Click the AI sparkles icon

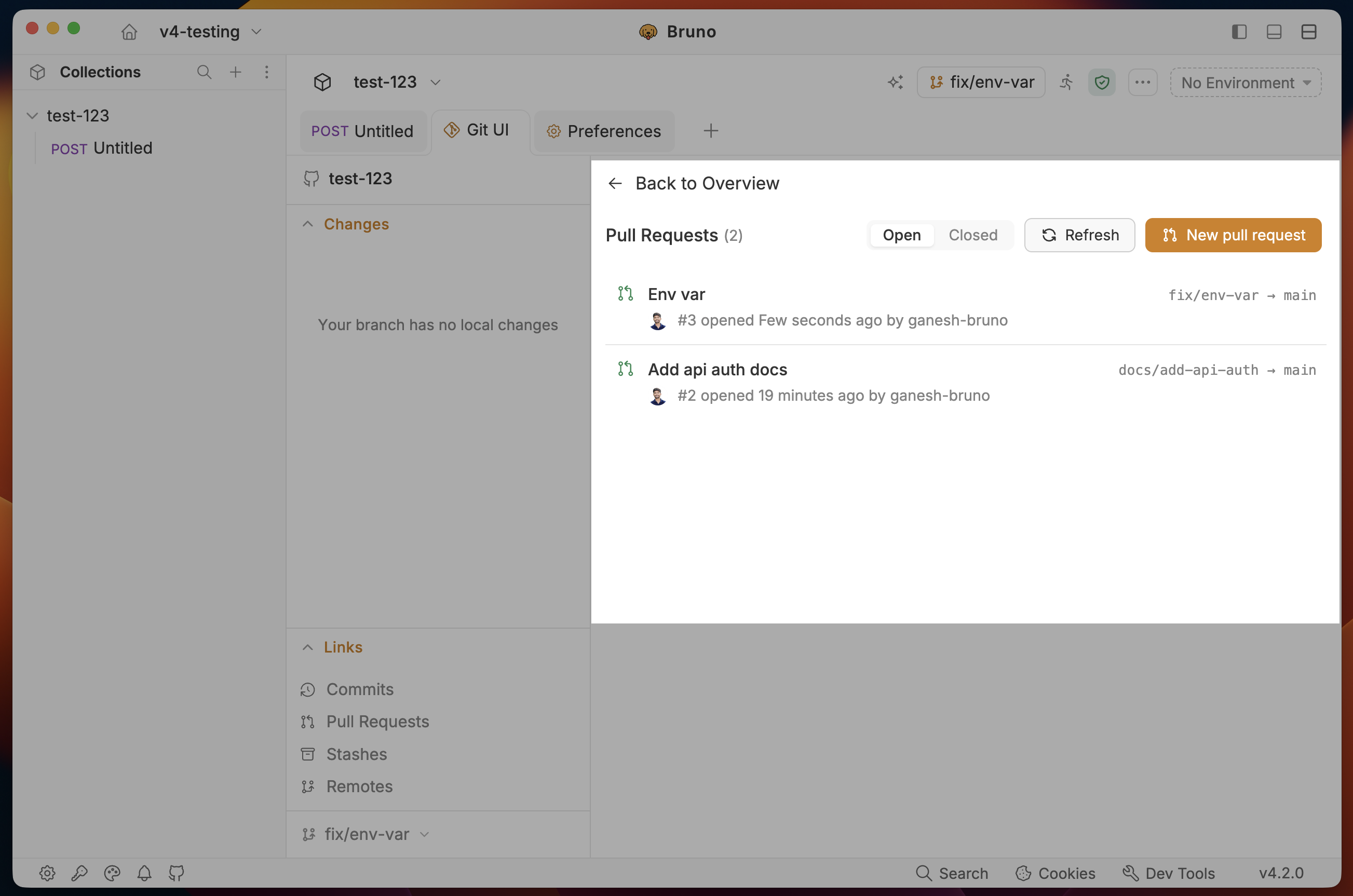click(895, 83)
